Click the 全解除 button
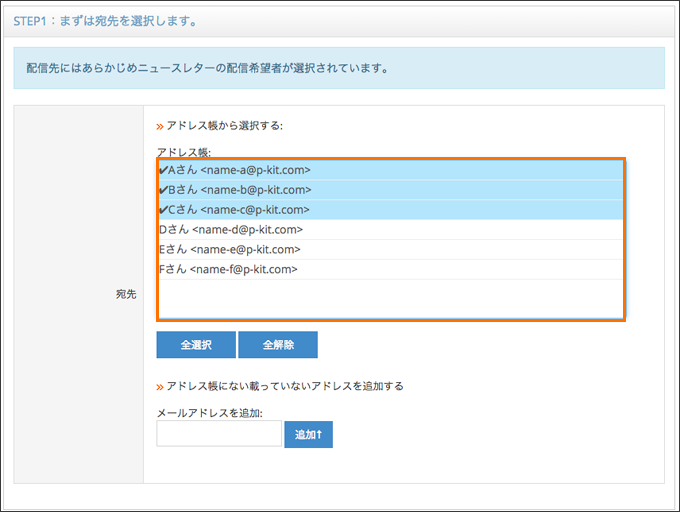This screenshot has height=512, width=680. pos(278,345)
